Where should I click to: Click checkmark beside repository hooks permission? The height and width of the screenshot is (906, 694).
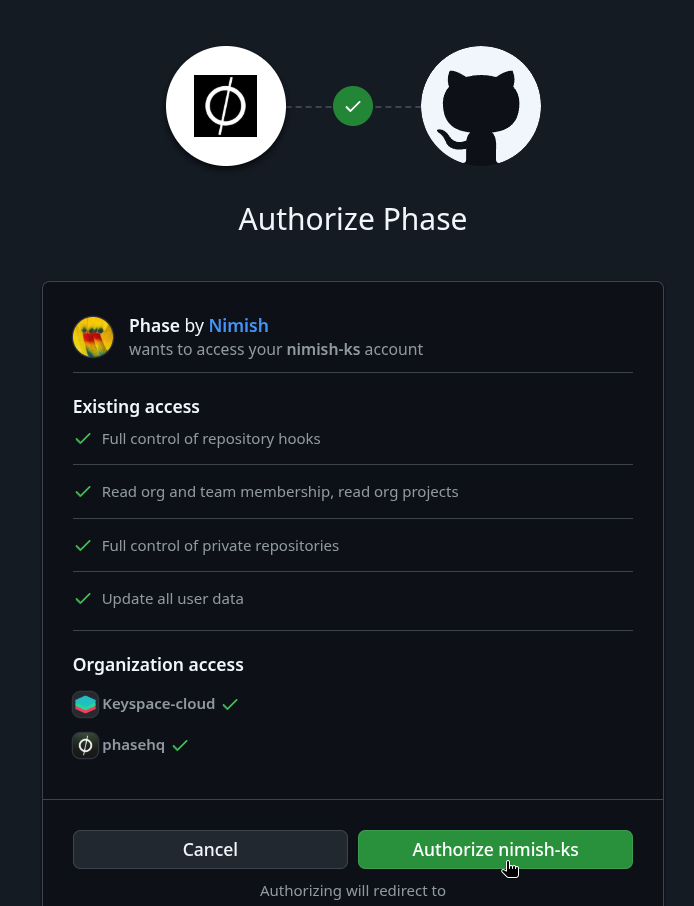83,439
